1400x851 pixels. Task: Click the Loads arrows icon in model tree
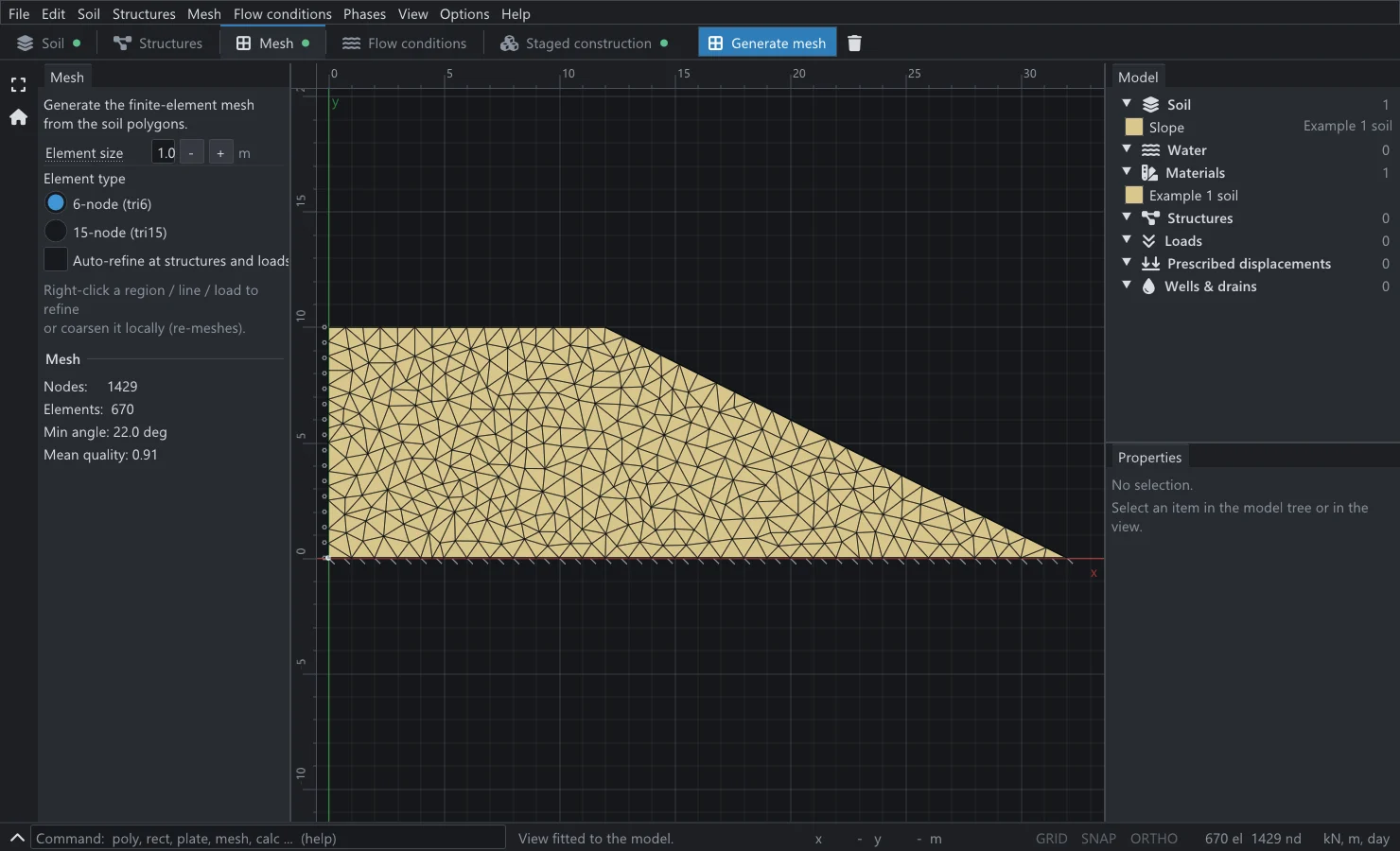click(1148, 241)
